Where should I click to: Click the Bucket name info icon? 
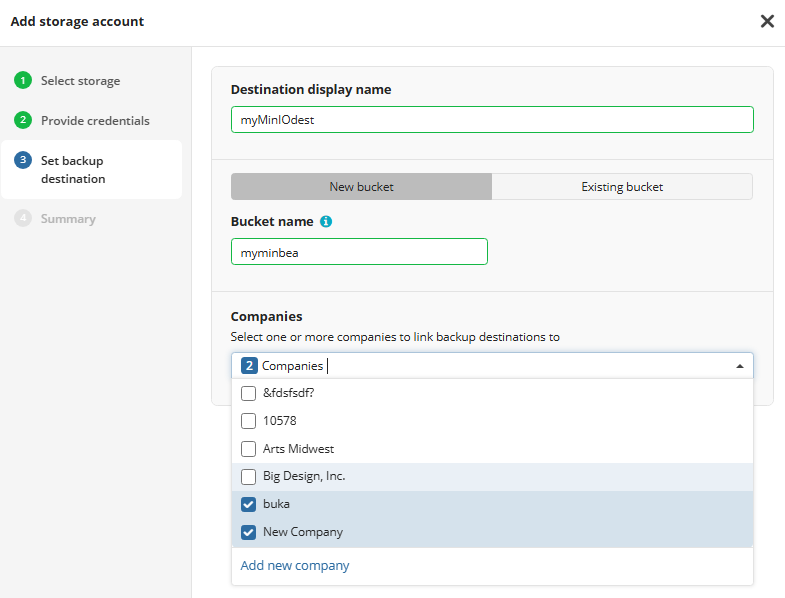326,222
